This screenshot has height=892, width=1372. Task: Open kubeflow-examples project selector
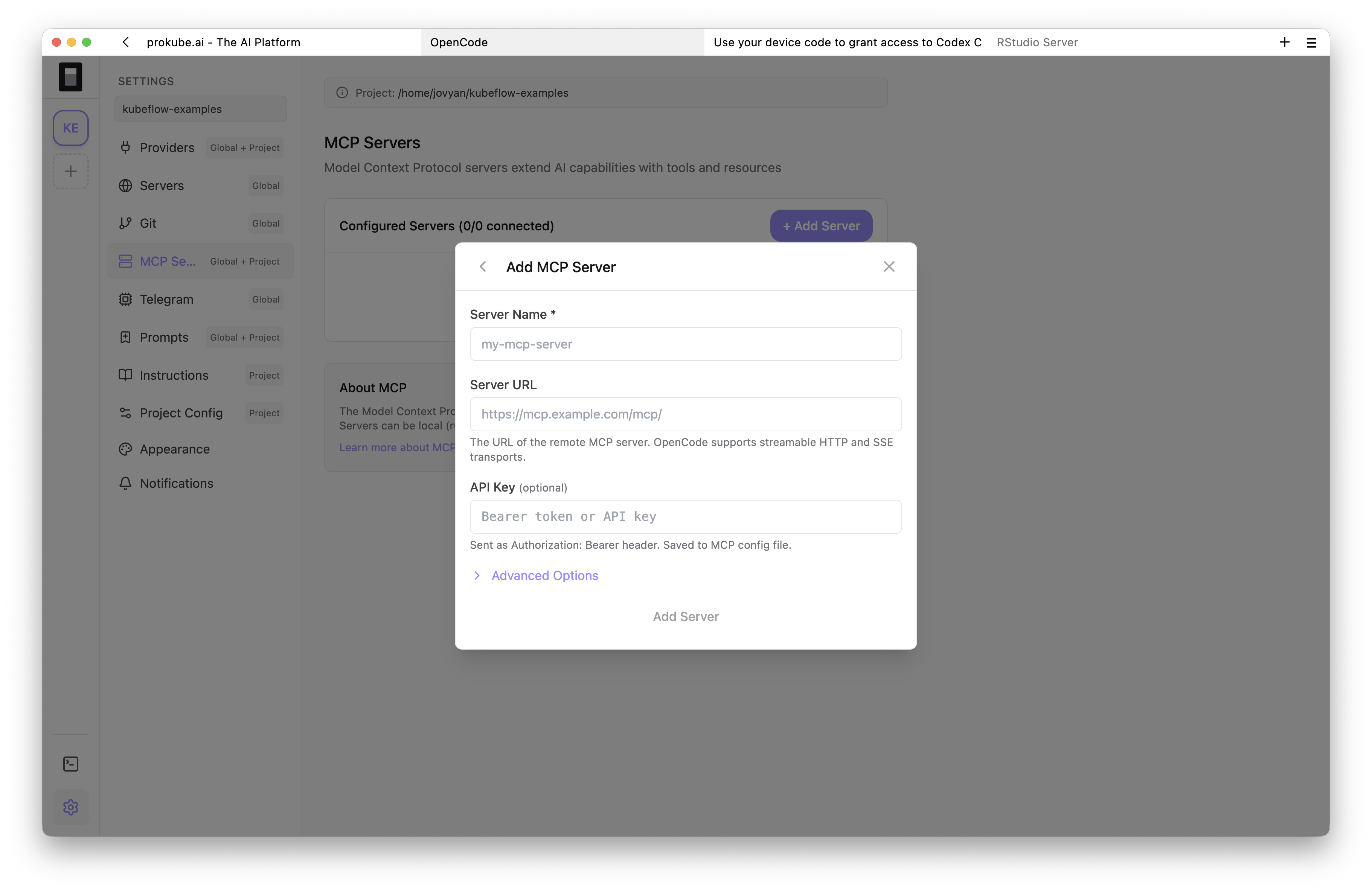201,109
